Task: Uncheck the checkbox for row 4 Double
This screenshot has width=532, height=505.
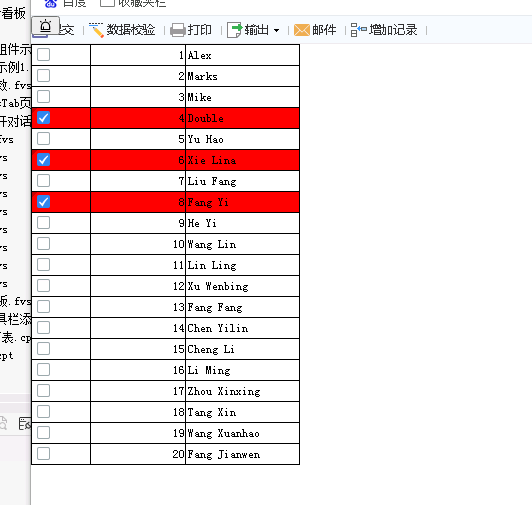Action: 43,118
